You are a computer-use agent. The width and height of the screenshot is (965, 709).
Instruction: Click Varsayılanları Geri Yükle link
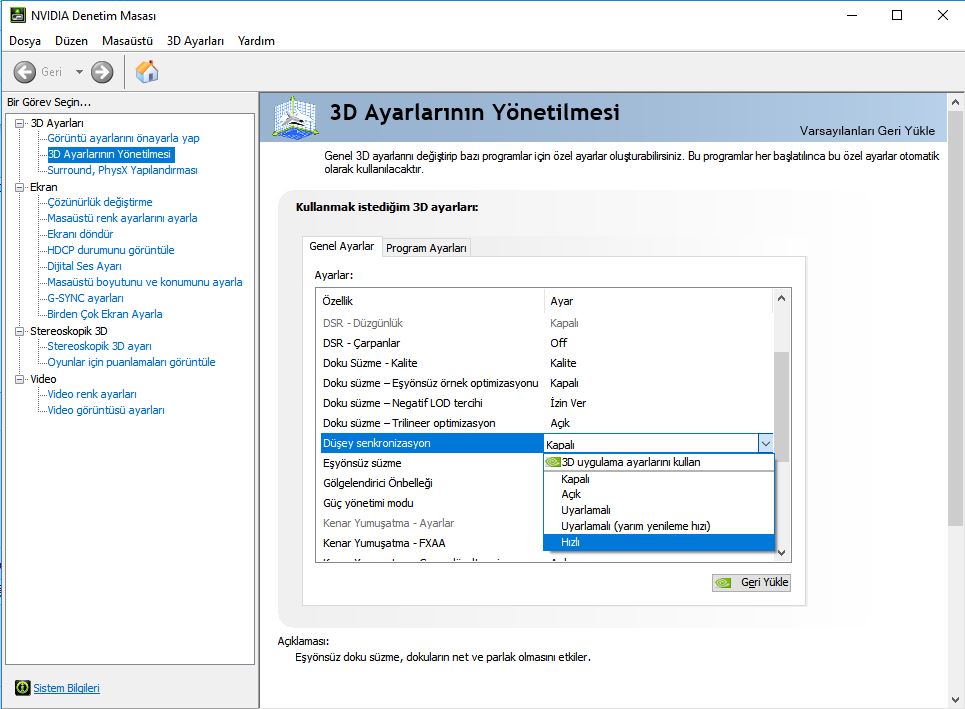(x=867, y=130)
